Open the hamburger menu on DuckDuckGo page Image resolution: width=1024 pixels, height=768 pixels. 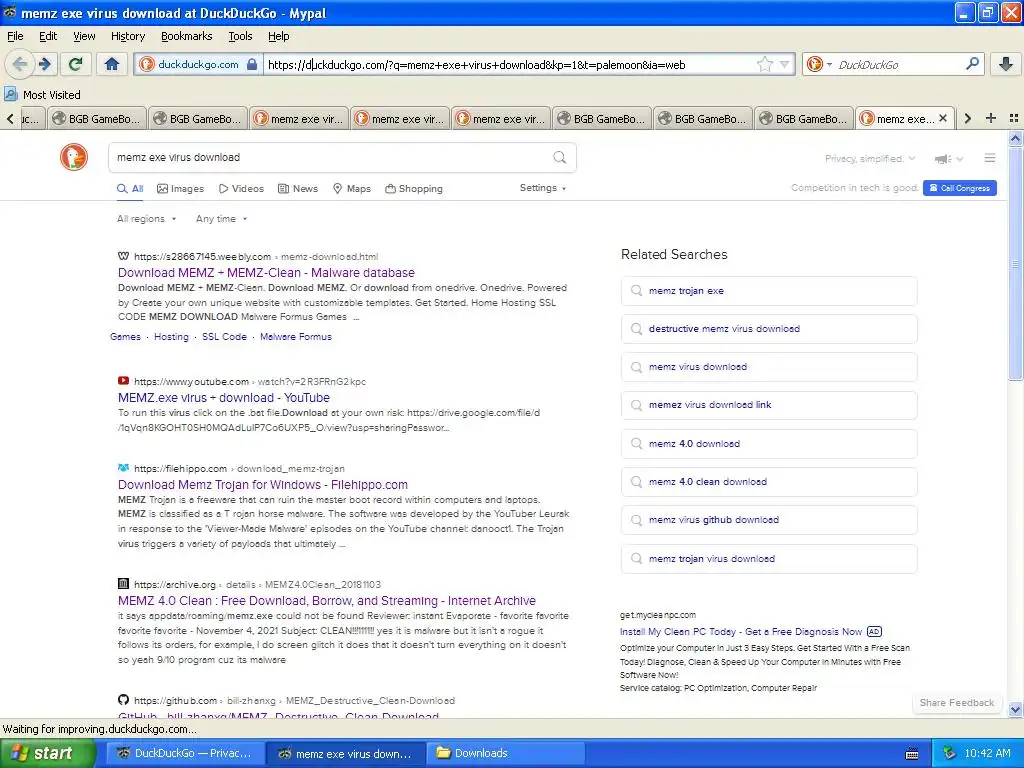tap(990, 158)
